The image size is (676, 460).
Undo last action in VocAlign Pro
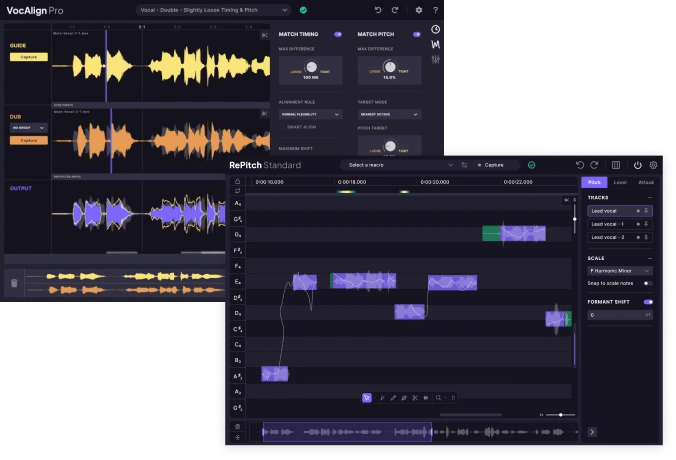[x=378, y=10]
